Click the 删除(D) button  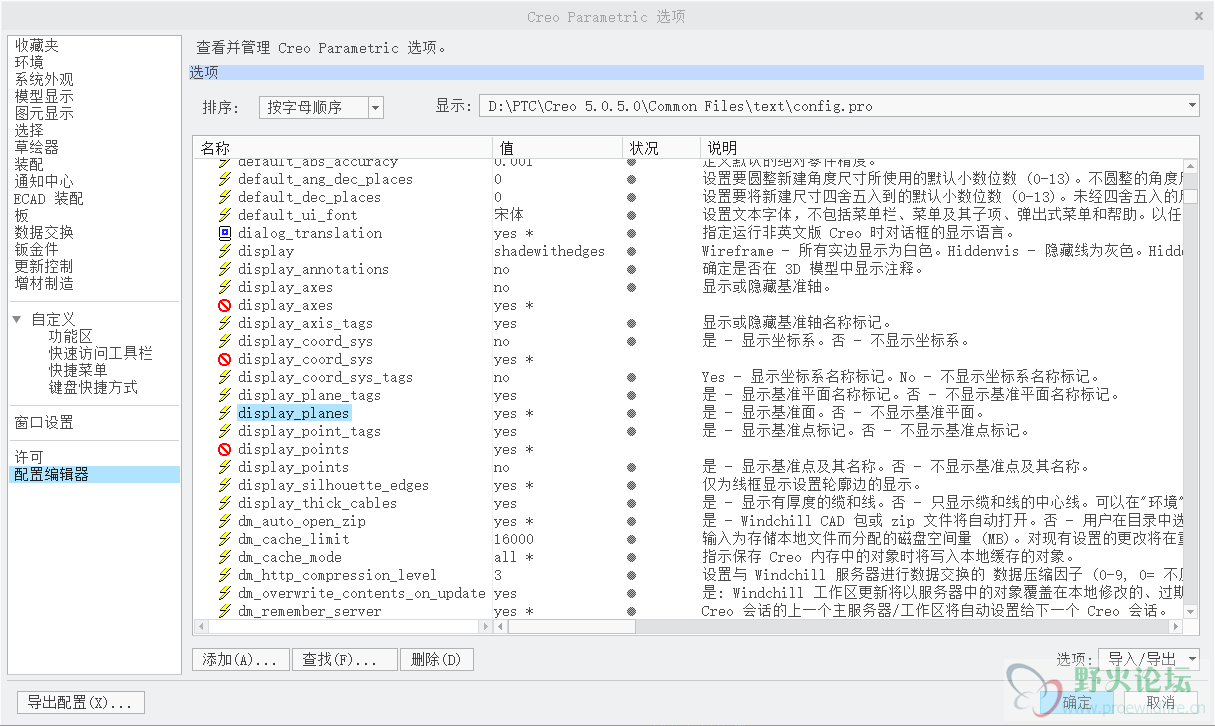point(436,660)
